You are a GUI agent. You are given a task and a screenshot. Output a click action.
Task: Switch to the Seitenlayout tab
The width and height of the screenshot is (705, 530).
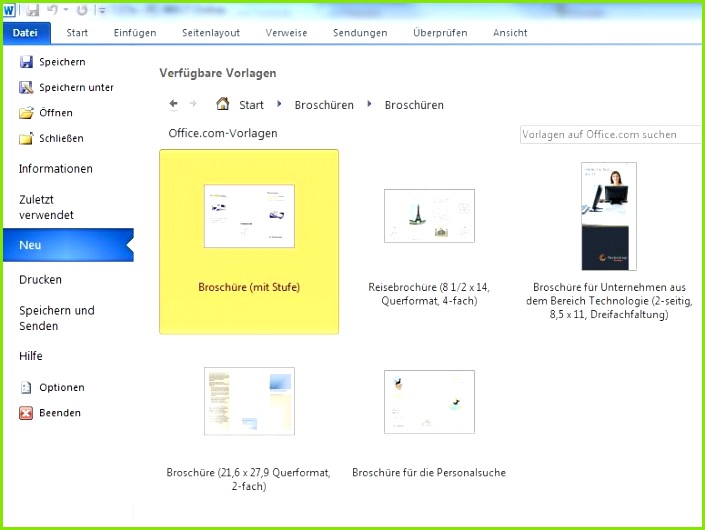pos(211,33)
